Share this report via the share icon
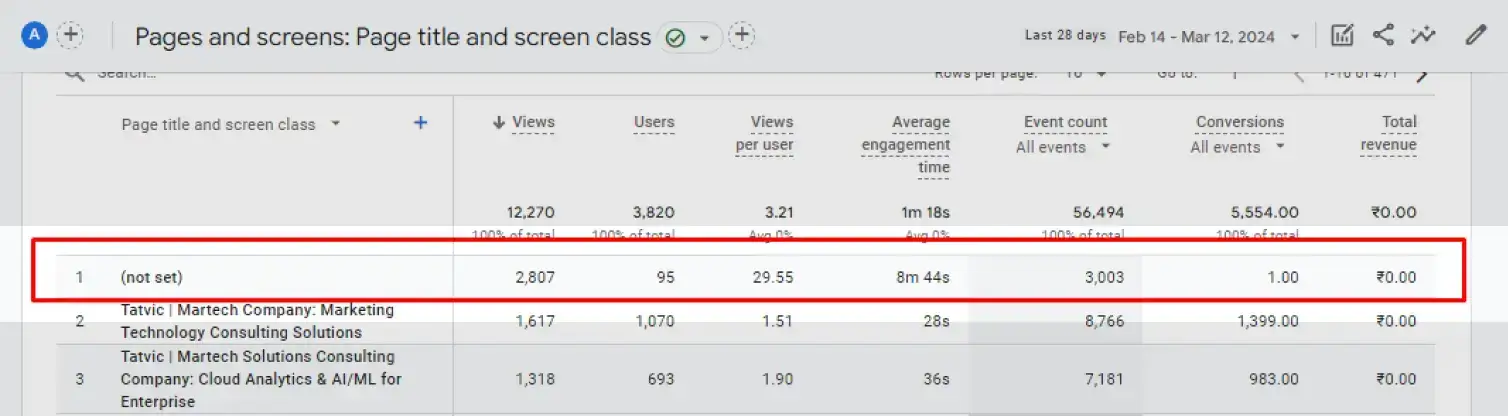The image size is (1508, 416). click(x=1383, y=36)
